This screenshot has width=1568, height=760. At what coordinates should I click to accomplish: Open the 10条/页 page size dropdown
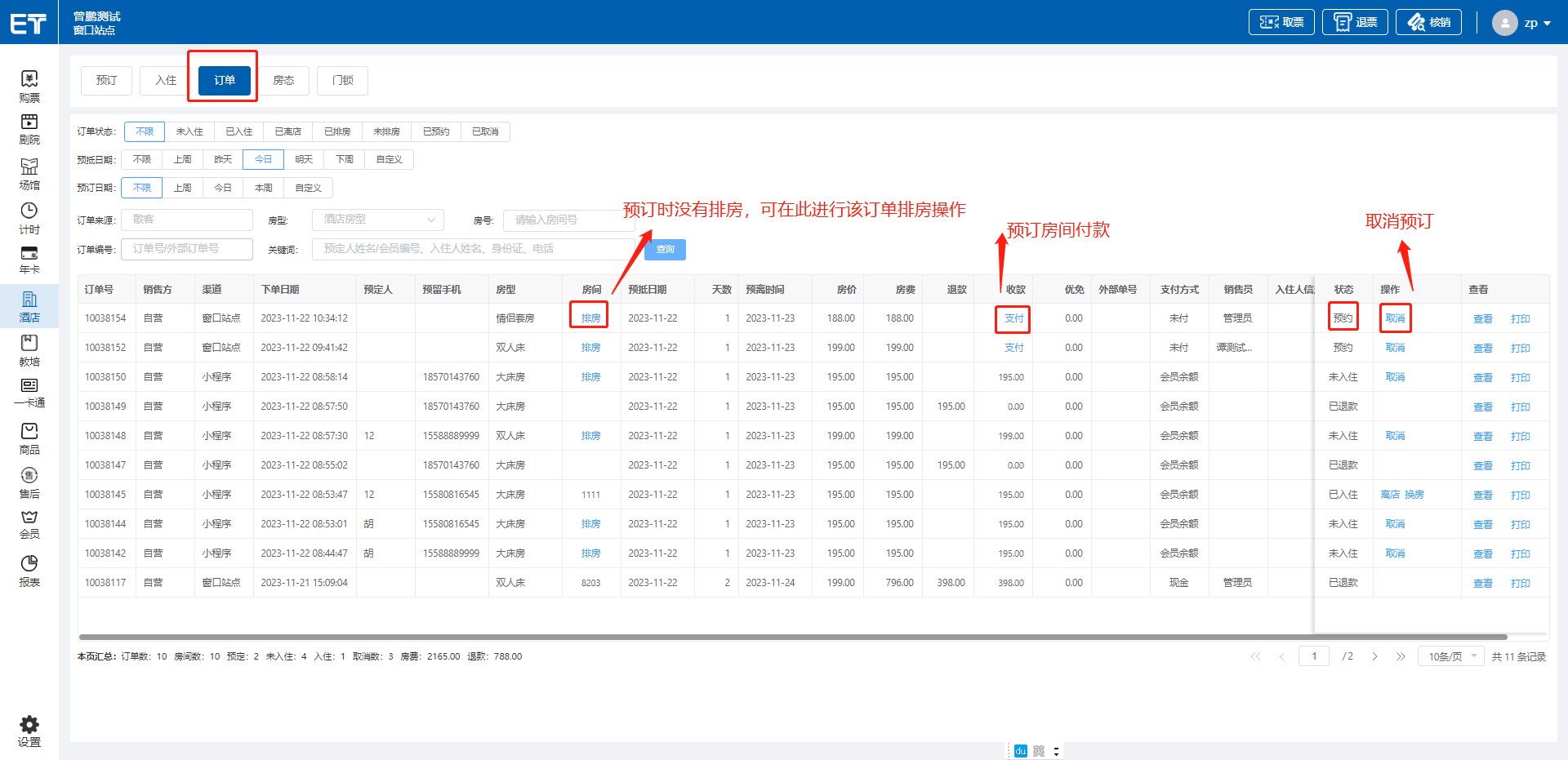click(1451, 656)
